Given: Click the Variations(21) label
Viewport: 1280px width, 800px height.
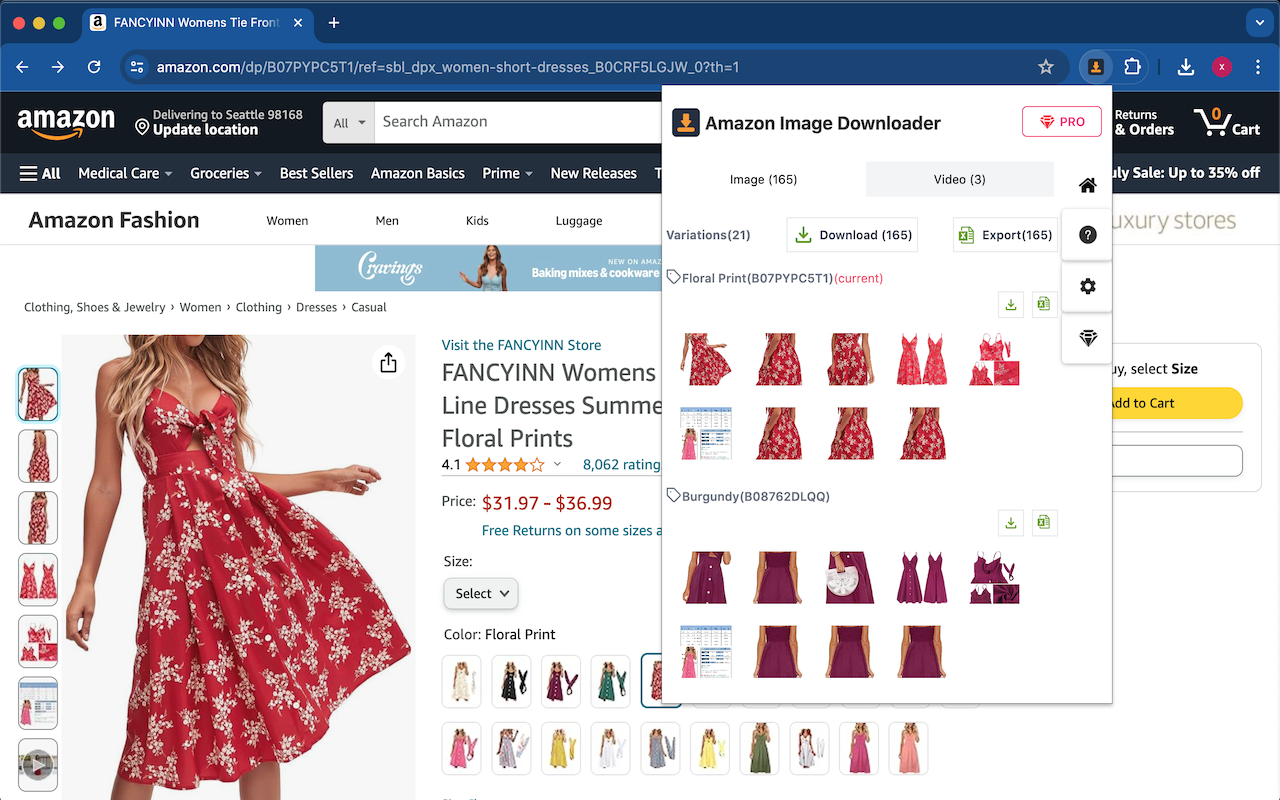Looking at the screenshot, I should coord(708,235).
